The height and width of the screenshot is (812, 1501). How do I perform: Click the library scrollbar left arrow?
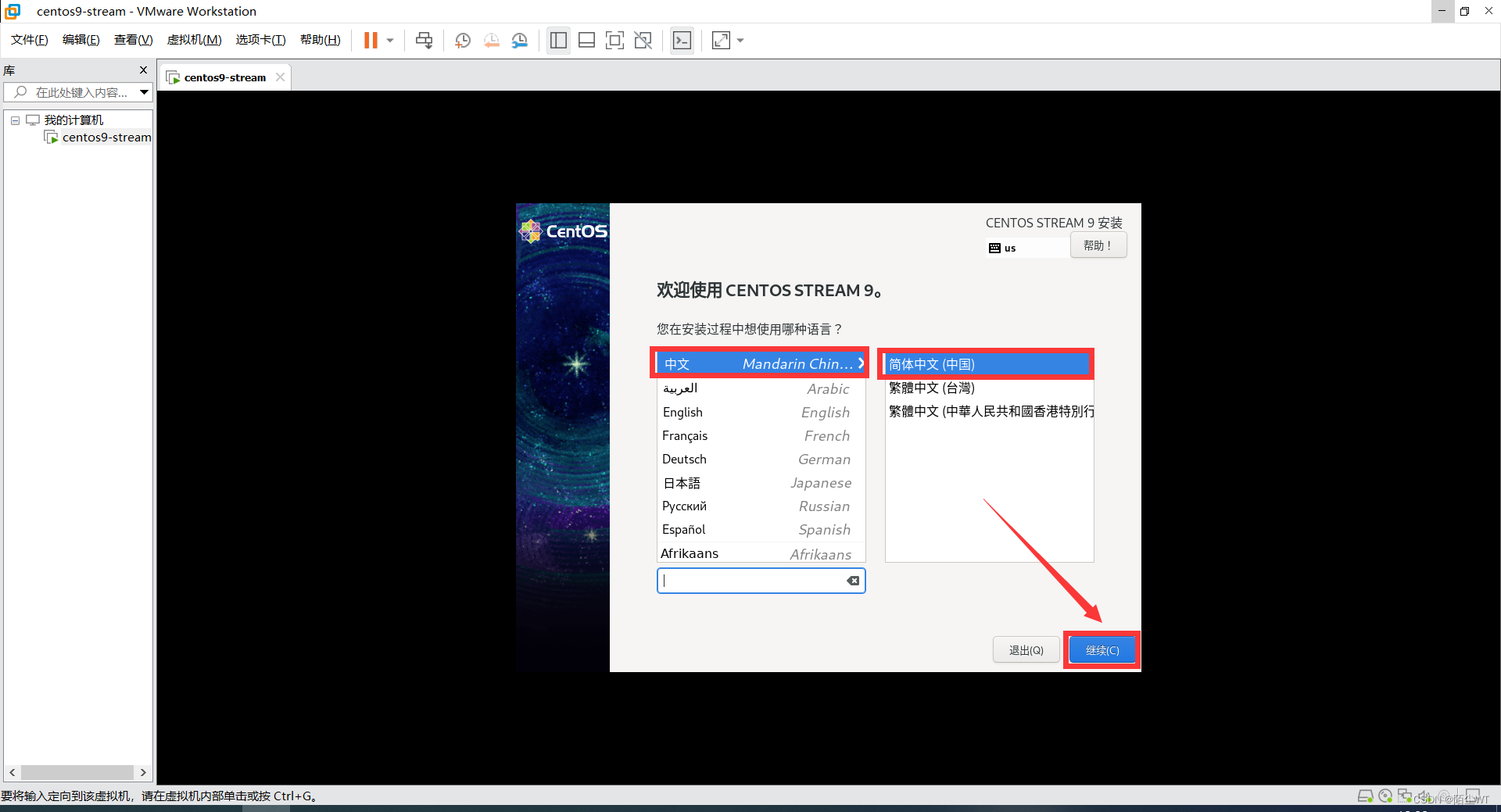point(12,772)
